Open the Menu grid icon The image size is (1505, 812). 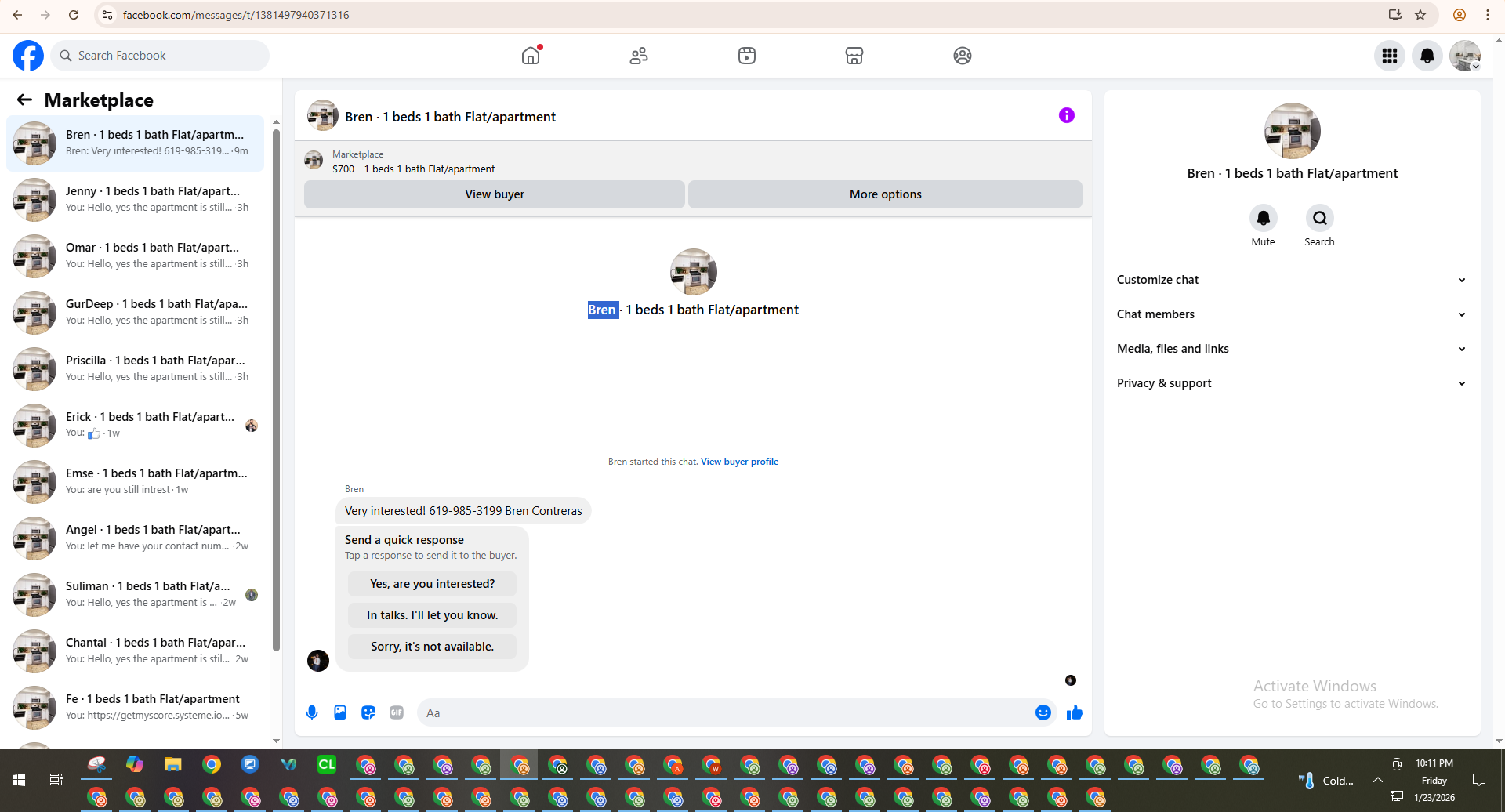[1390, 56]
